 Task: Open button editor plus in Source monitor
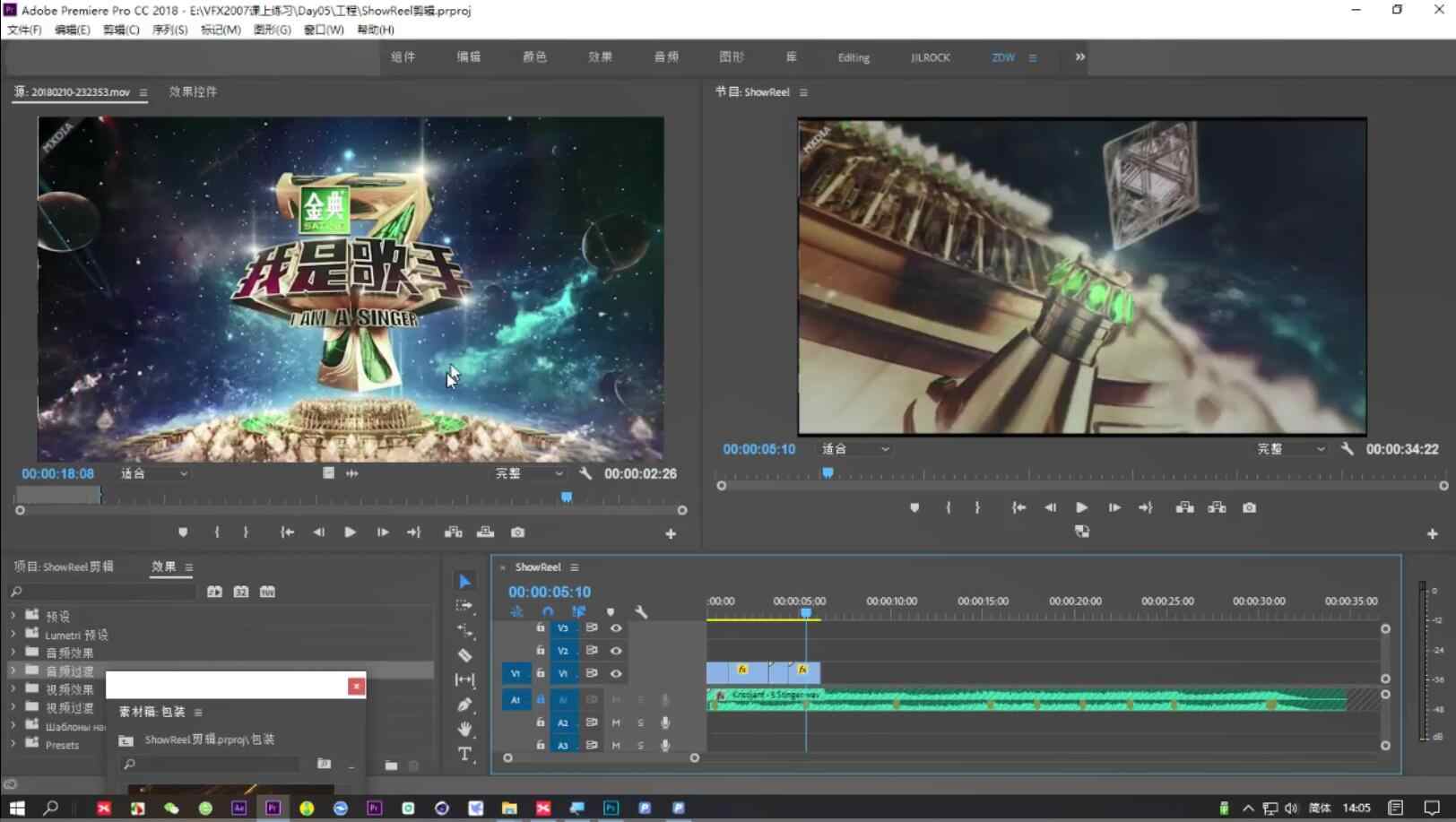click(x=671, y=534)
